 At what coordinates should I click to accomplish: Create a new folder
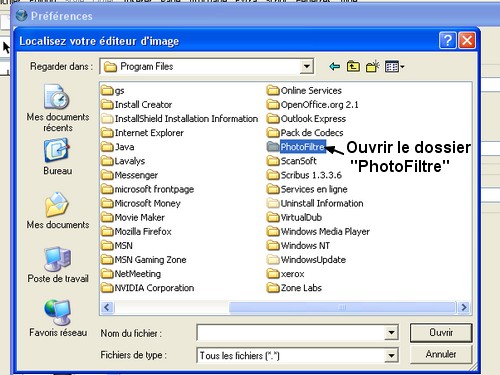click(x=373, y=67)
